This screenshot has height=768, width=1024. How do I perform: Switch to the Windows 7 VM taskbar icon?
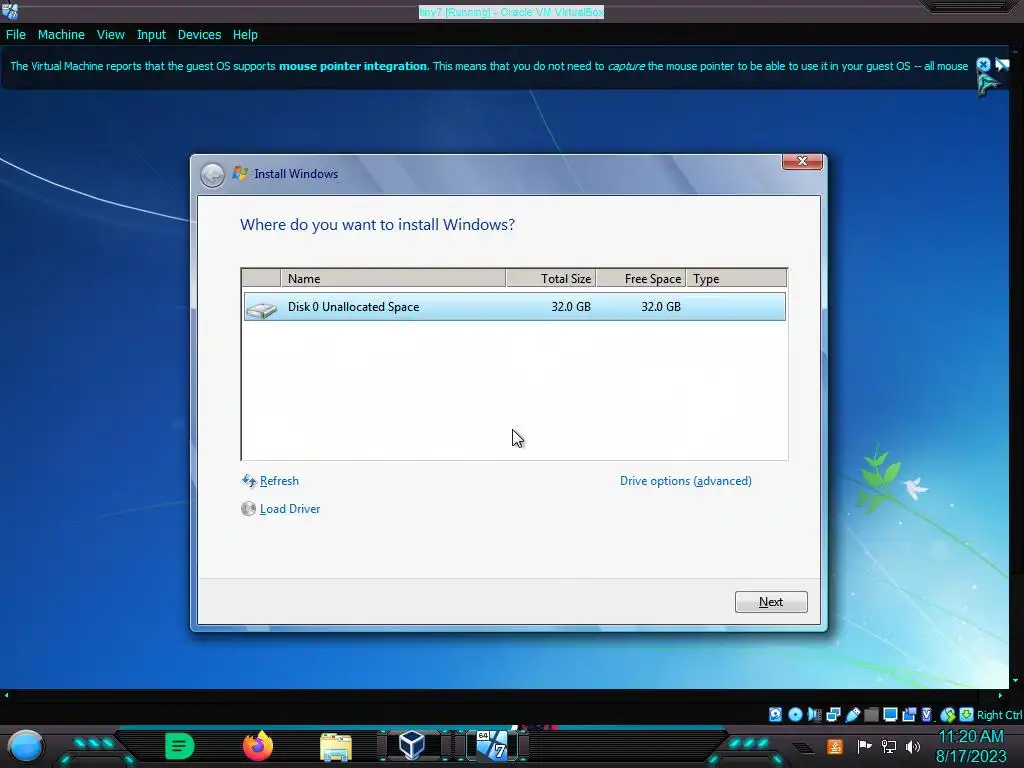pos(492,746)
